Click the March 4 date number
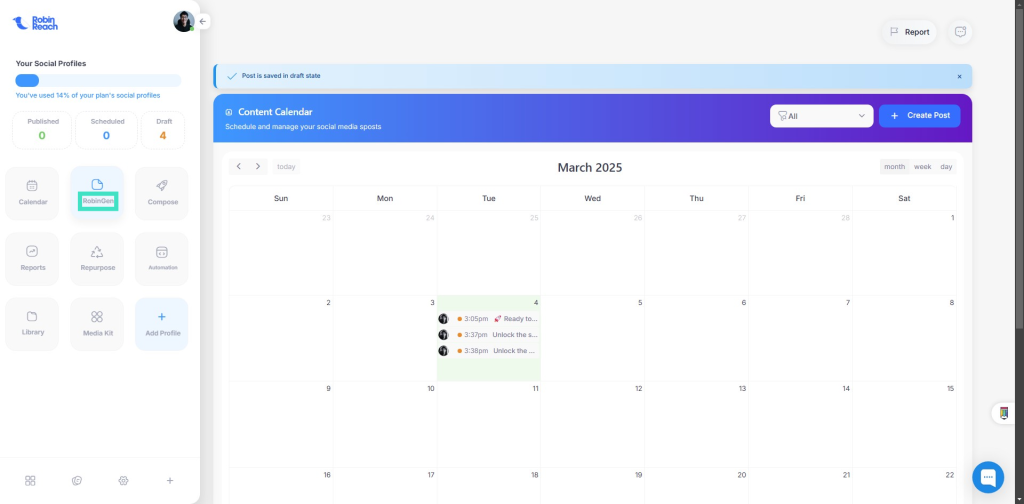Screen dimensions: 1024x504 click(536, 302)
